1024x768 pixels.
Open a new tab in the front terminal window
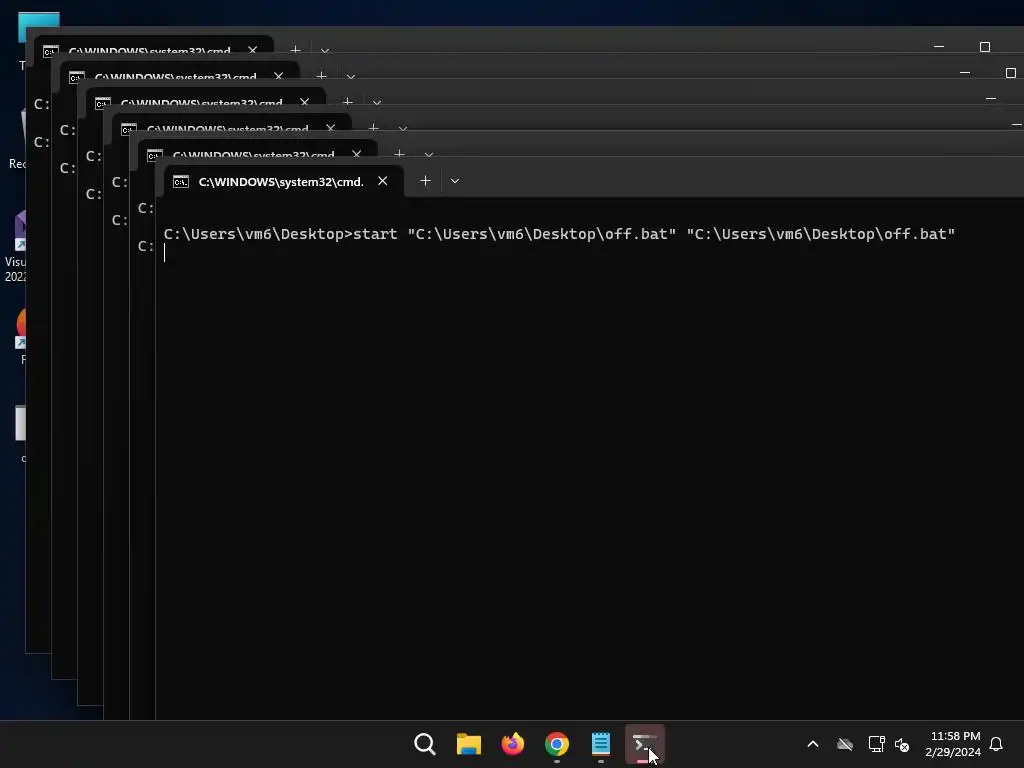(x=425, y=181)
